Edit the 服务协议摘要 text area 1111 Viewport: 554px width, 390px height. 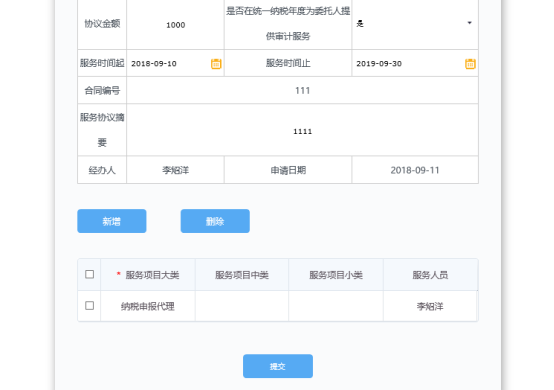point(302,131)
